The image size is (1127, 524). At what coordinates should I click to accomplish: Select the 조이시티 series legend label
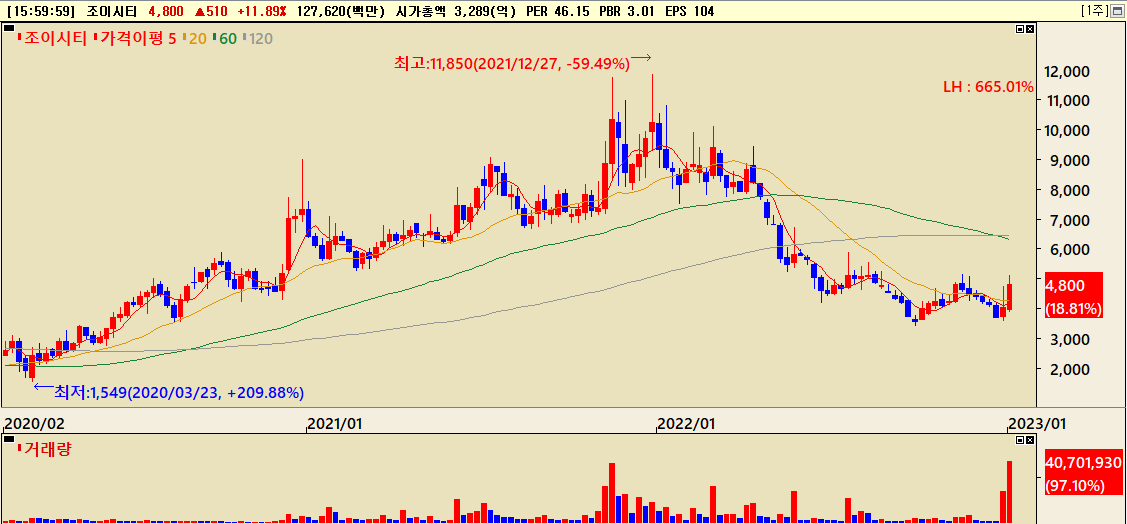point(55,38)
